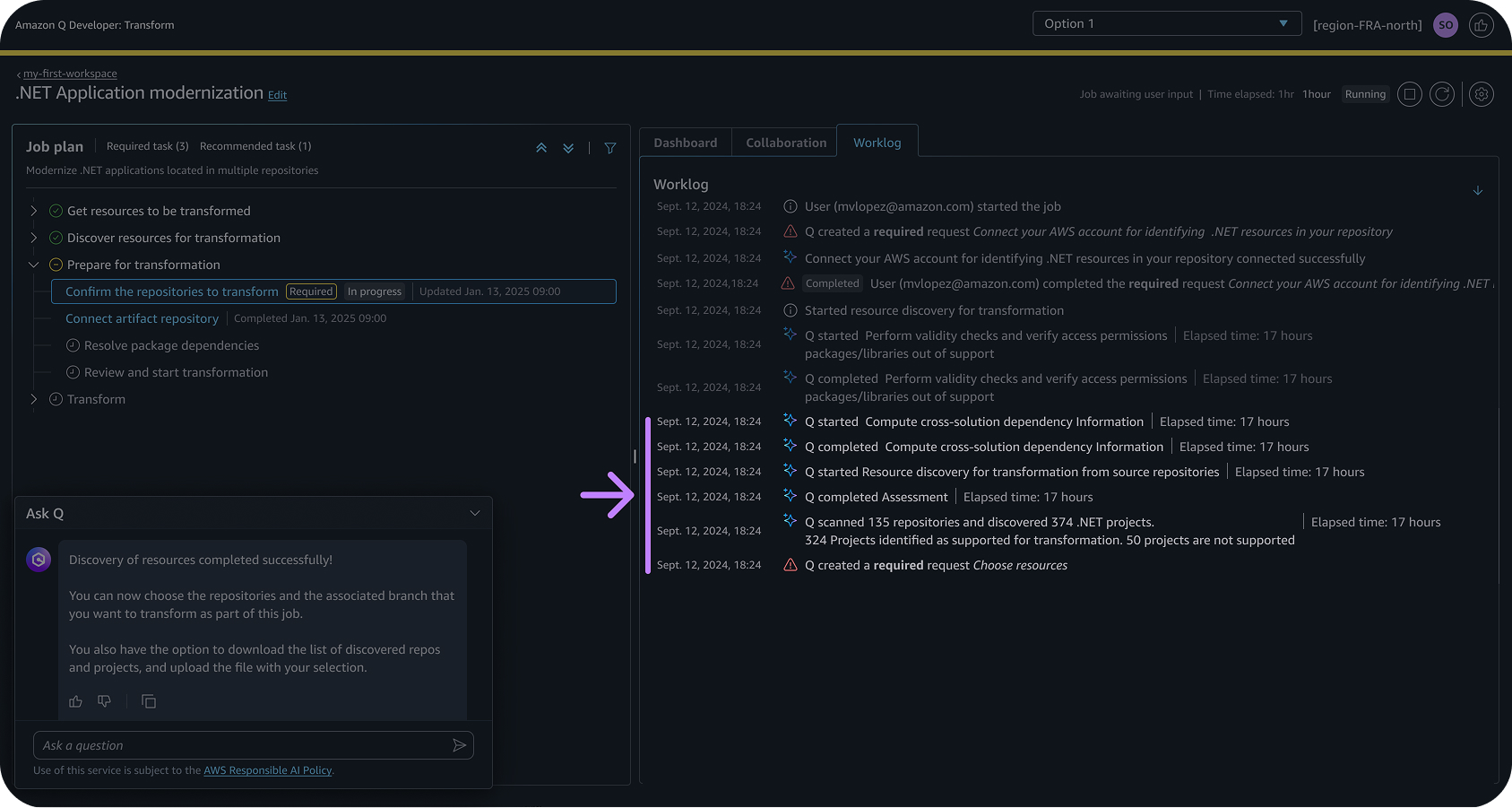Viewport: 1512px width, 808px height.
Task: Open job settings with the gear icon
Action: click(x=1482, y=94)
